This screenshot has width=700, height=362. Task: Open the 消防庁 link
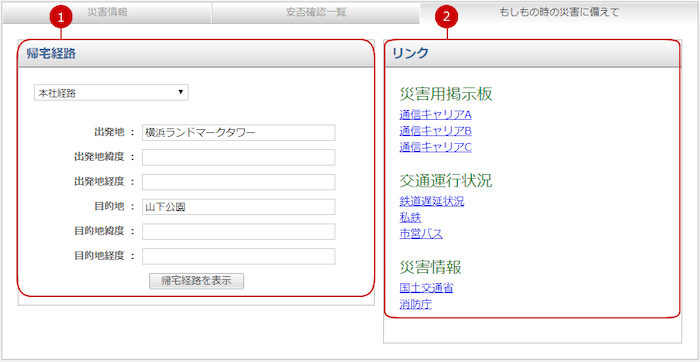(x=416, y=304)
